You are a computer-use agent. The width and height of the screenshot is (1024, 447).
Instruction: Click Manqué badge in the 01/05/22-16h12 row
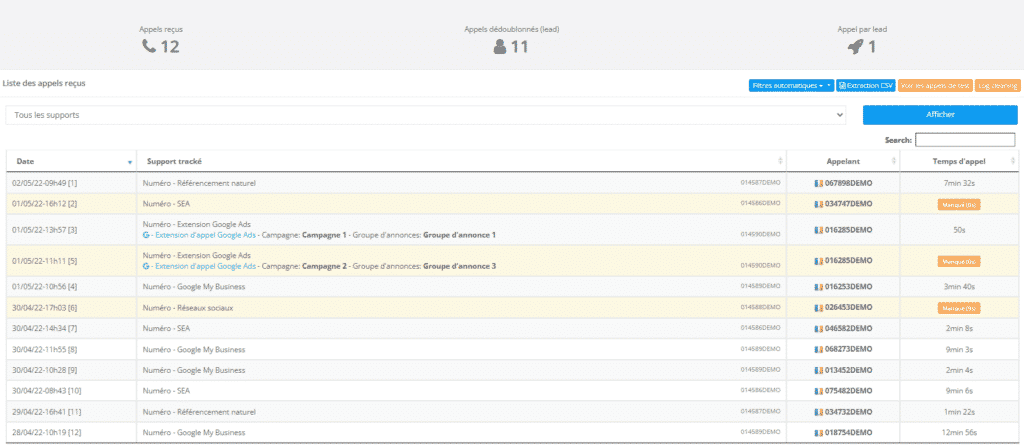coord(959,205)
